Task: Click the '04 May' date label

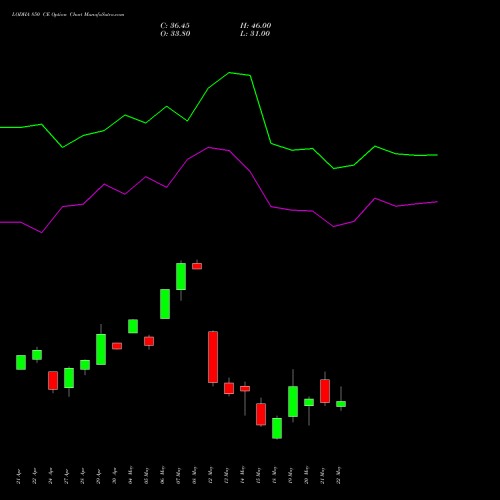Action: [x=131, y=475]
